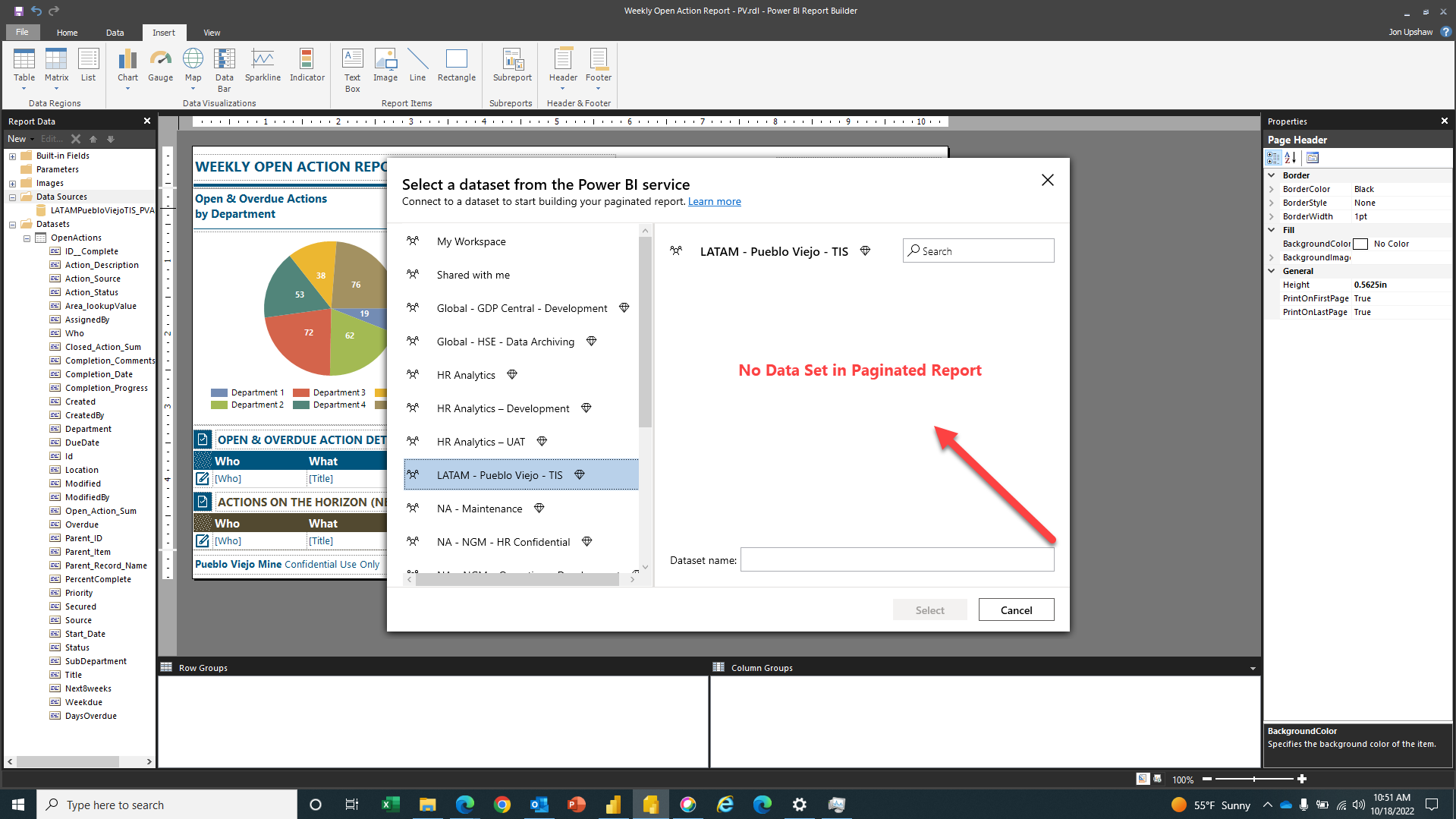Open Excel from the Windows taskbar
Viewport: 1456px width, 819px height.
[390, 805]
